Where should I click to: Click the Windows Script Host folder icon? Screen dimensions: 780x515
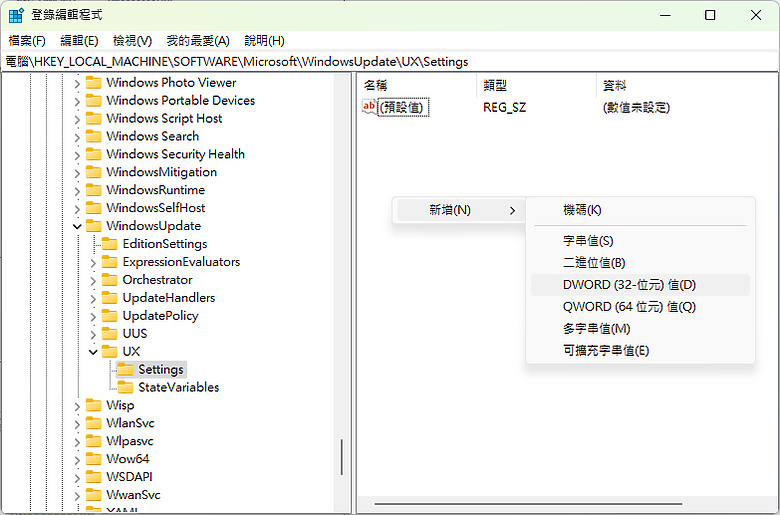tap(94, 118)
